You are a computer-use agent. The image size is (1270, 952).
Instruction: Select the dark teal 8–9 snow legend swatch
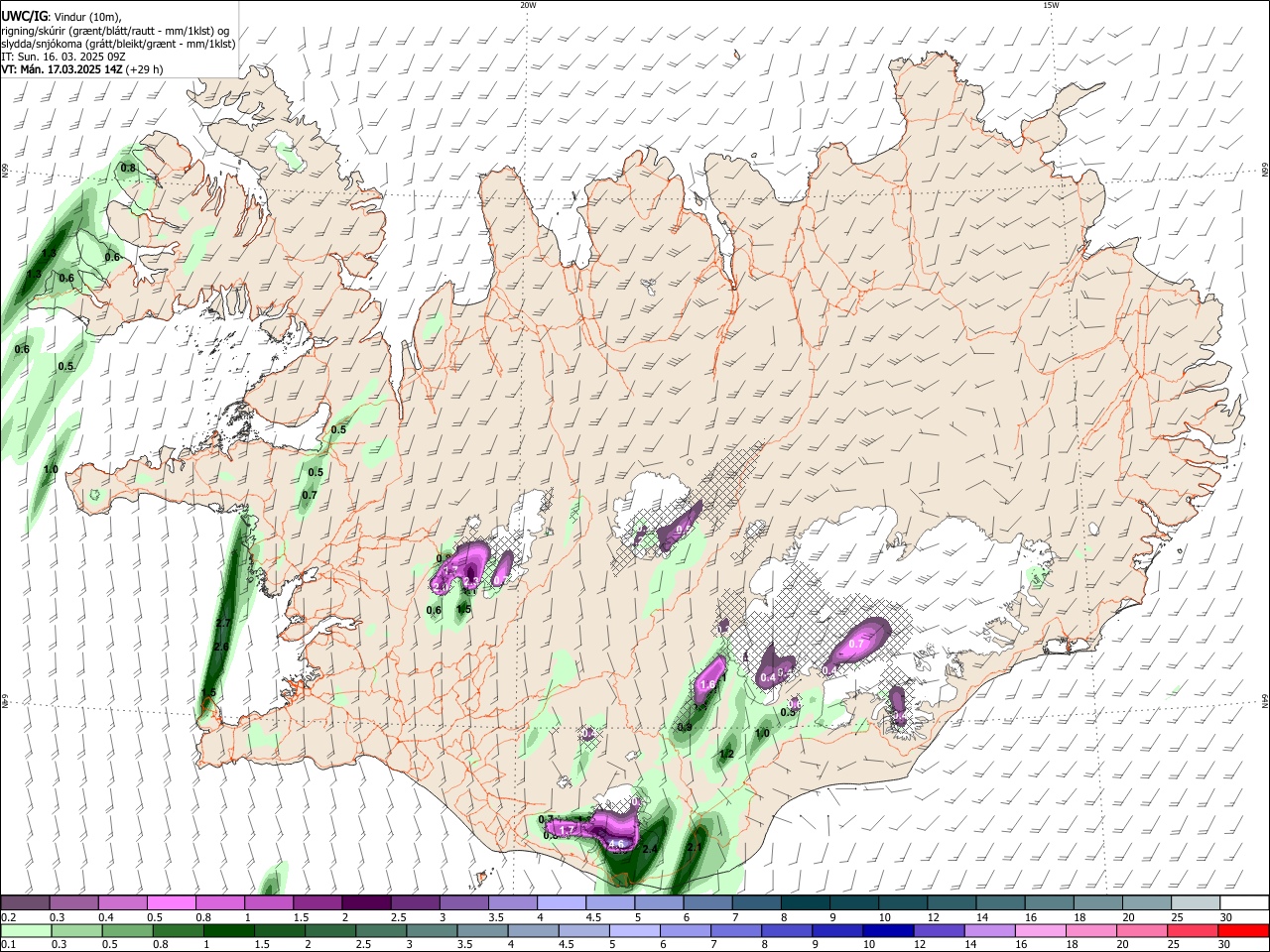804,903
